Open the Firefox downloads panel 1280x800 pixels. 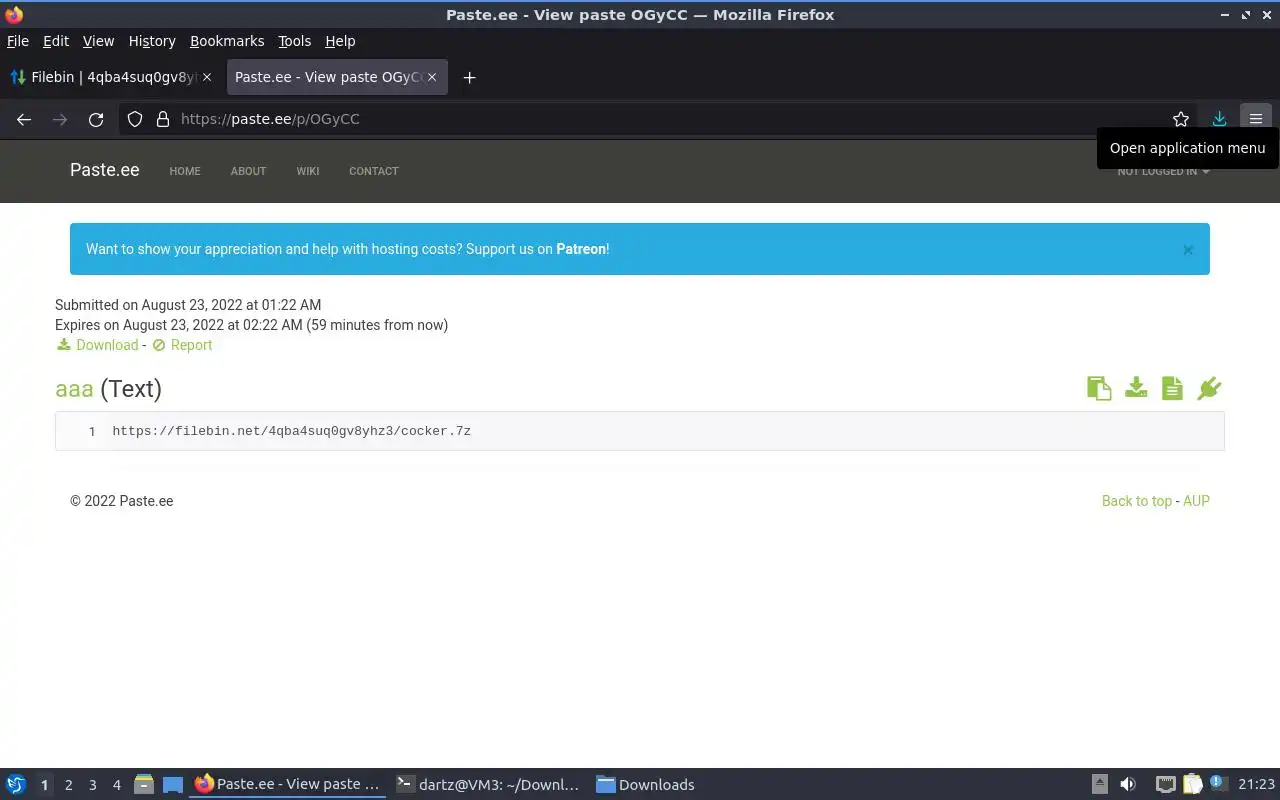click(x=1219, y=119)
